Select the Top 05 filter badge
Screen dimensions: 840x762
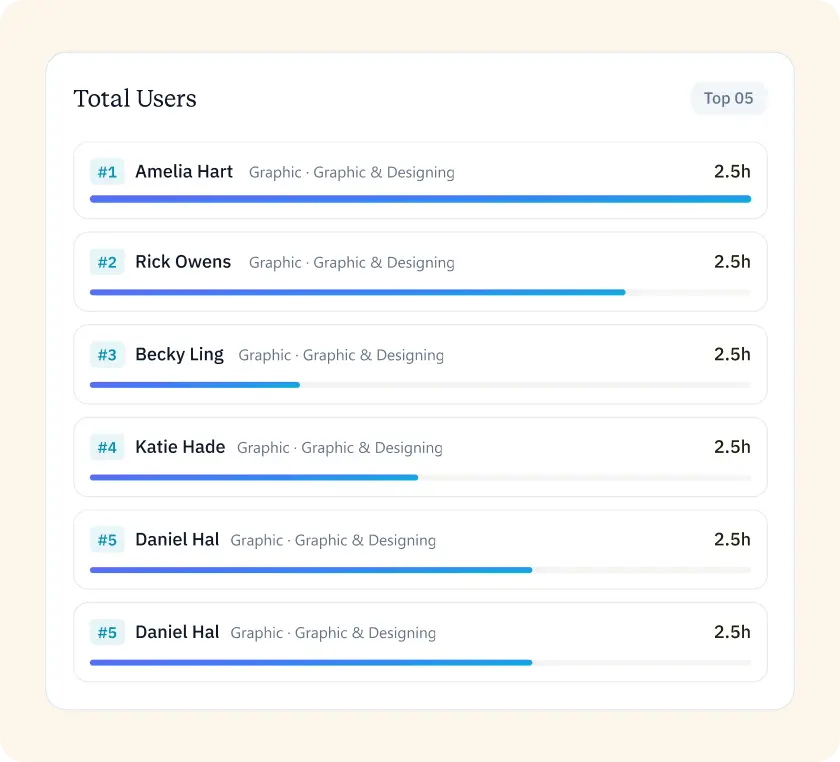tap(729, 98)
